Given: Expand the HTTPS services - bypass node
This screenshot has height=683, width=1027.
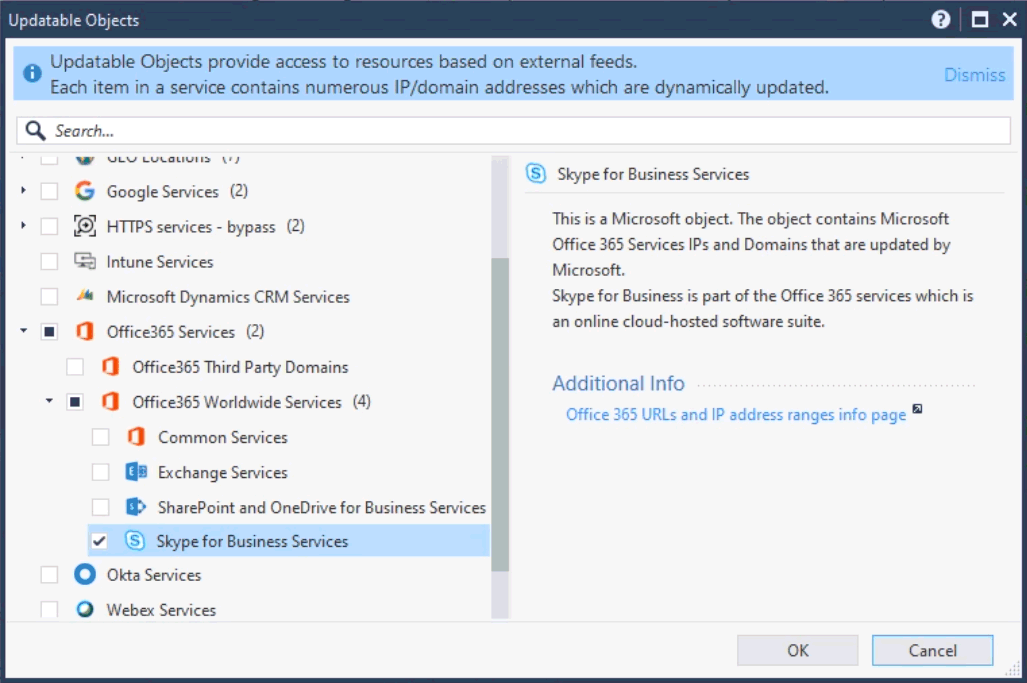Looking at the screenshot, I should tap(24, 225).
